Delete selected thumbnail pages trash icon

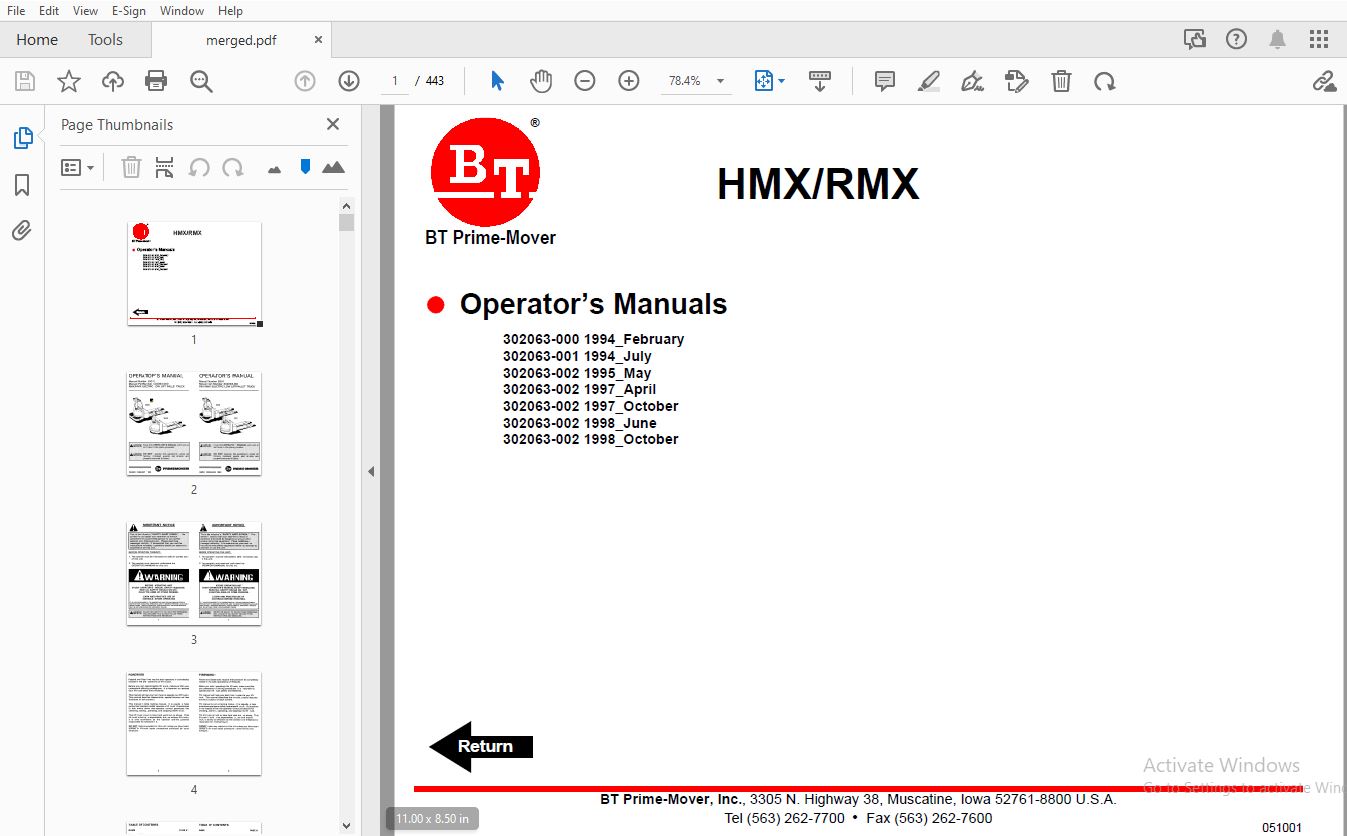pos(131,167)
